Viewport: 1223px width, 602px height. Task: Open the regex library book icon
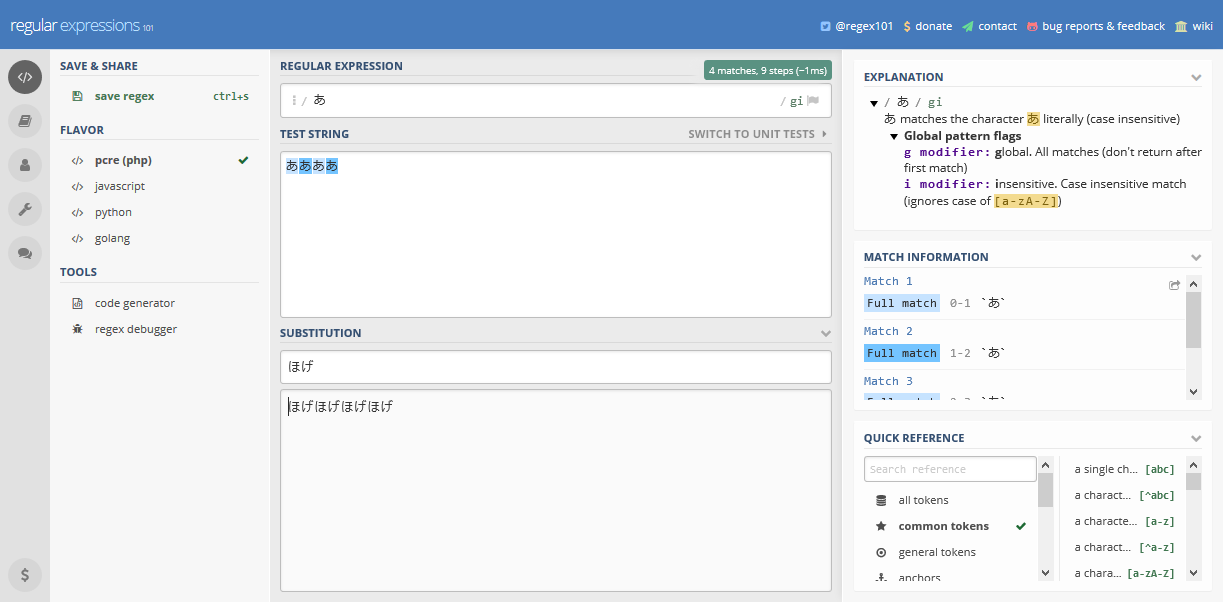coord(25,121)
